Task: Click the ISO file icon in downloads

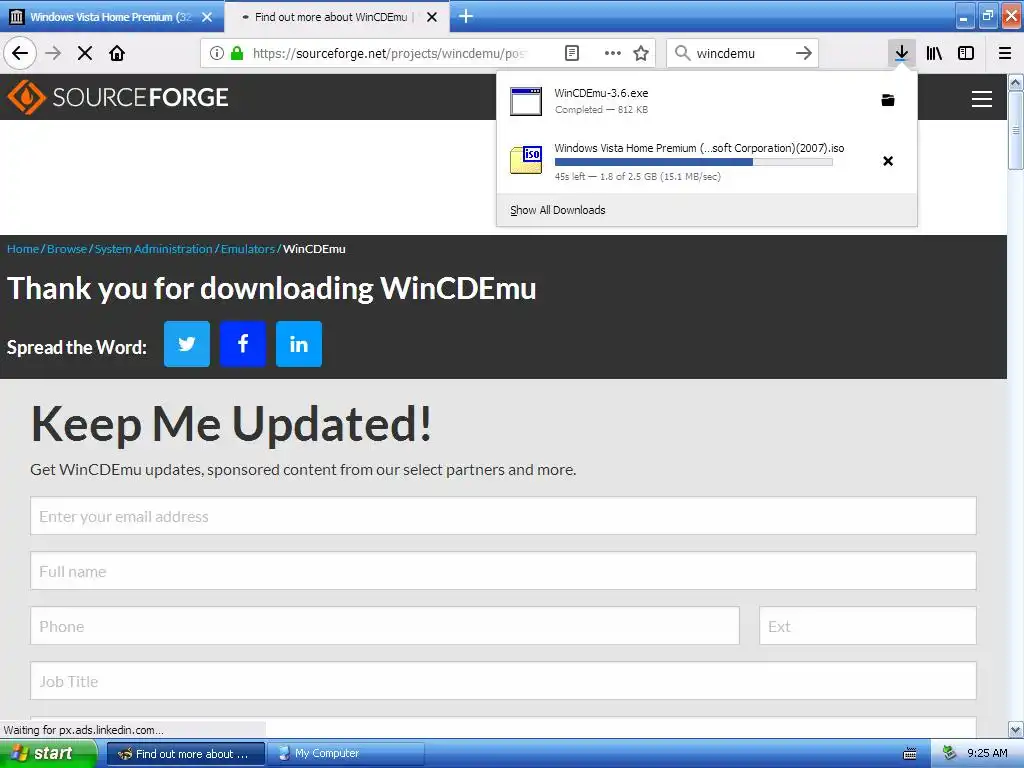Action: coord(526,160)
